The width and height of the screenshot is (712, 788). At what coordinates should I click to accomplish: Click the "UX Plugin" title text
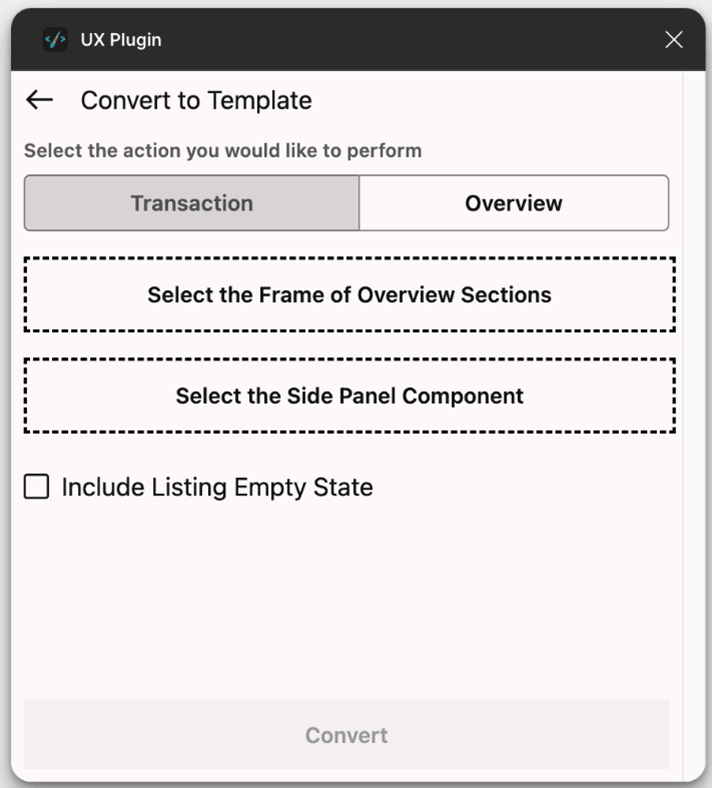pyautogui.click(x=121, y=40)
